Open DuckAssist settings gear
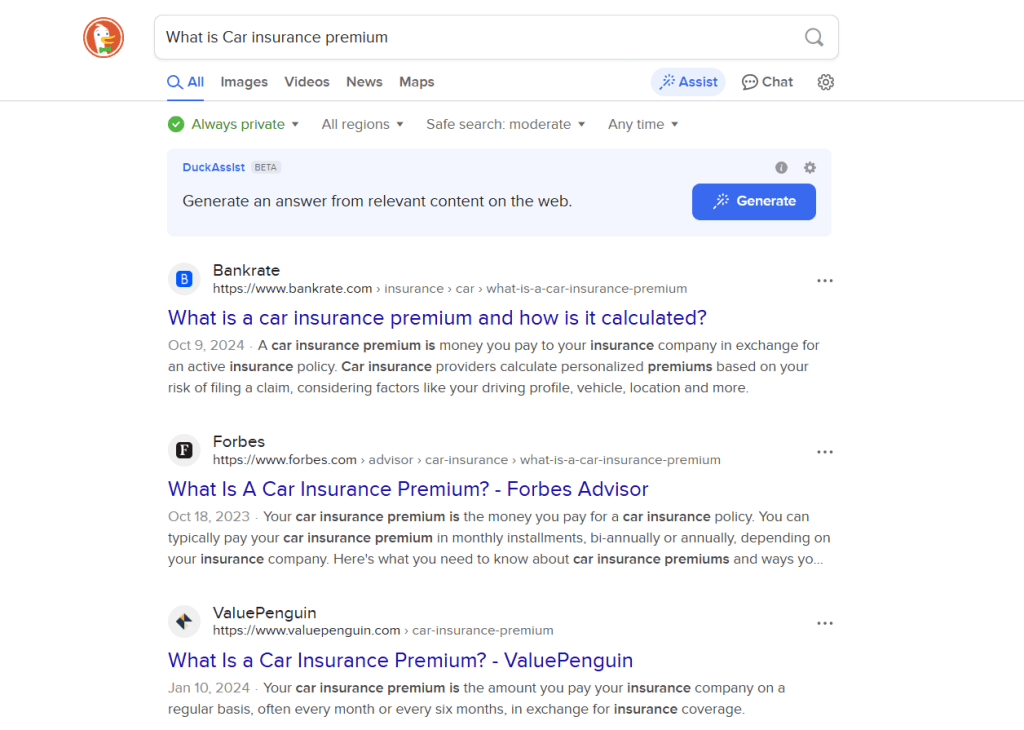The width and height of the screenshot is (1024, 730). pyautogui.click(x=809, y=167)
